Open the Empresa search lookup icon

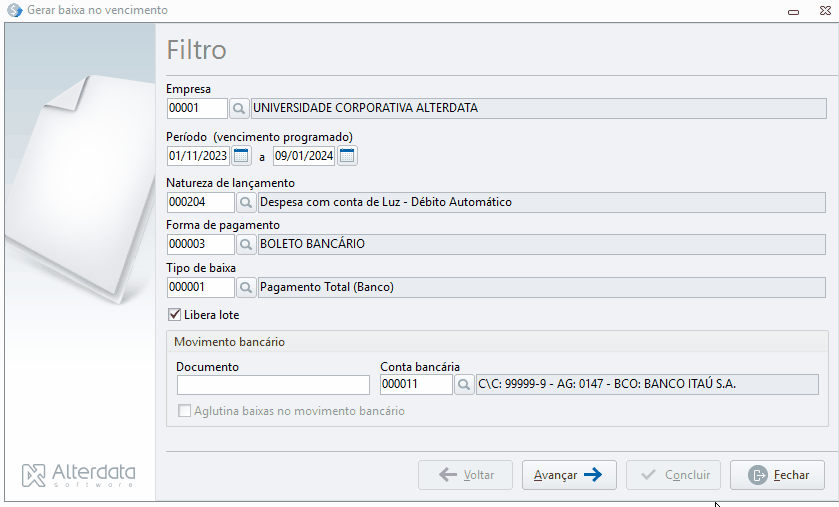point(239,109)
